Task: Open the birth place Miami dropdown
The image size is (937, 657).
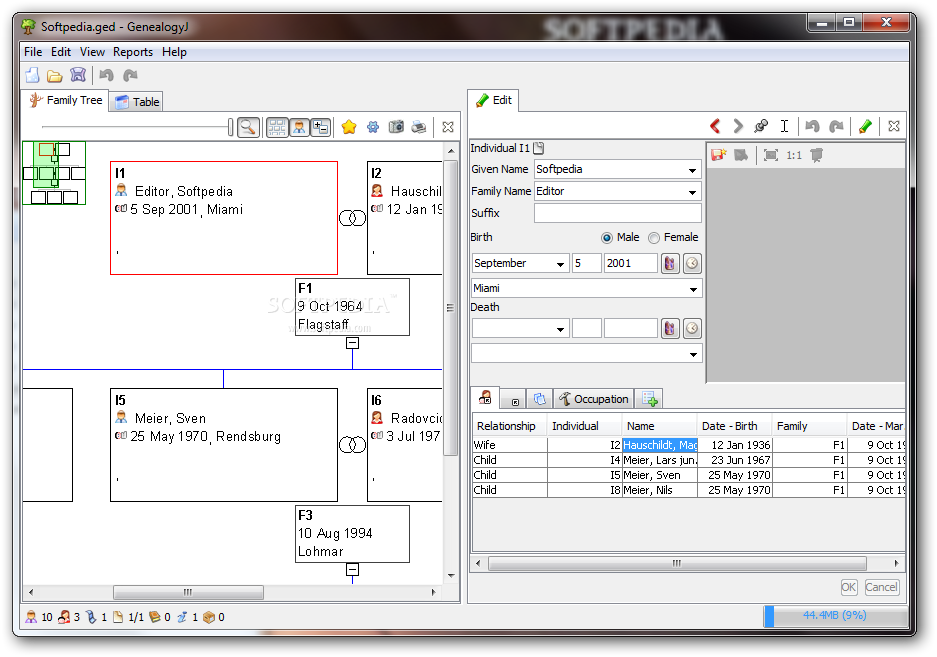Action: click(693, 289)
